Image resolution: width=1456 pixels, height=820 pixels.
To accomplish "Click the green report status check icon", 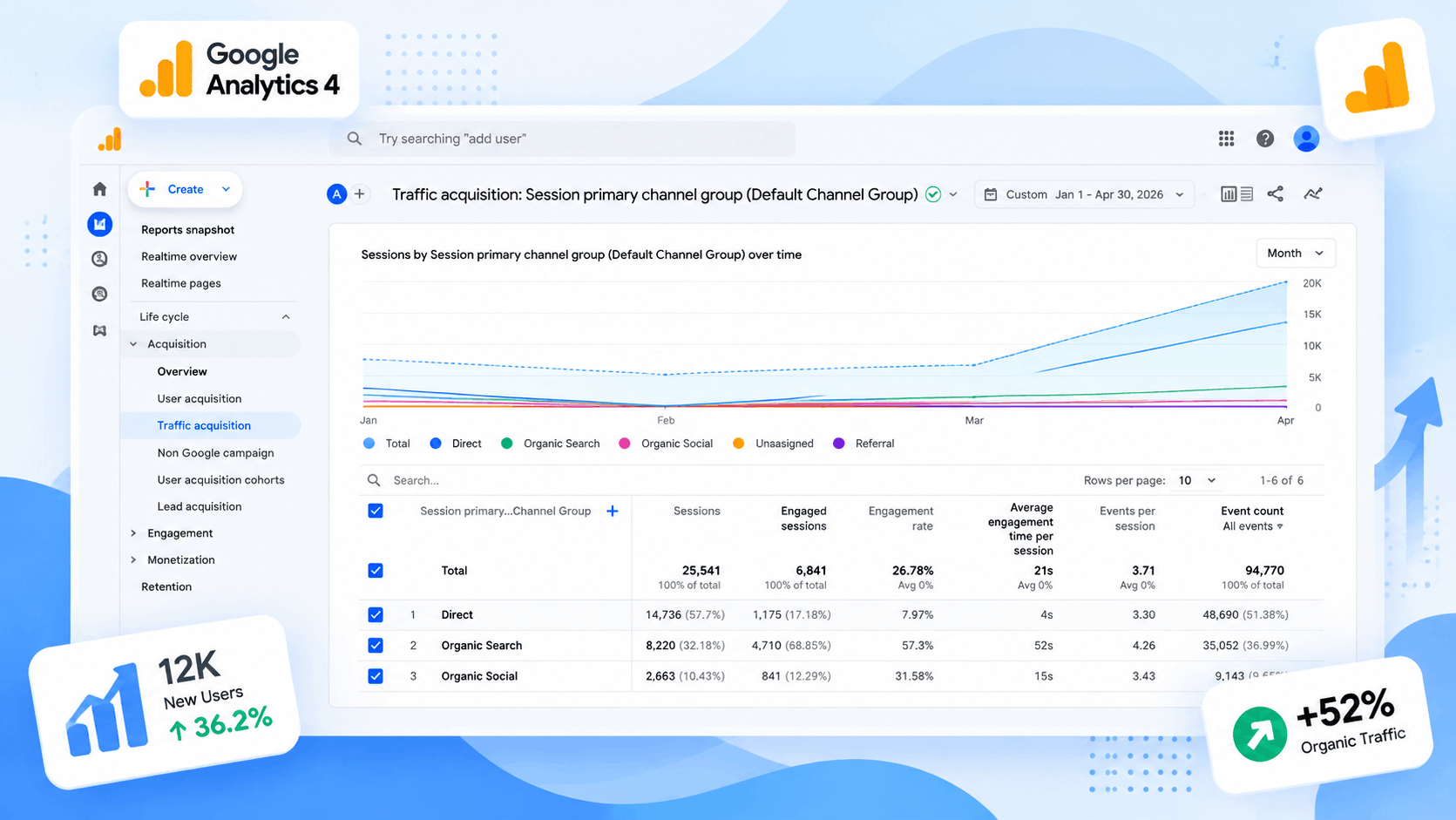I will point(933,194).
